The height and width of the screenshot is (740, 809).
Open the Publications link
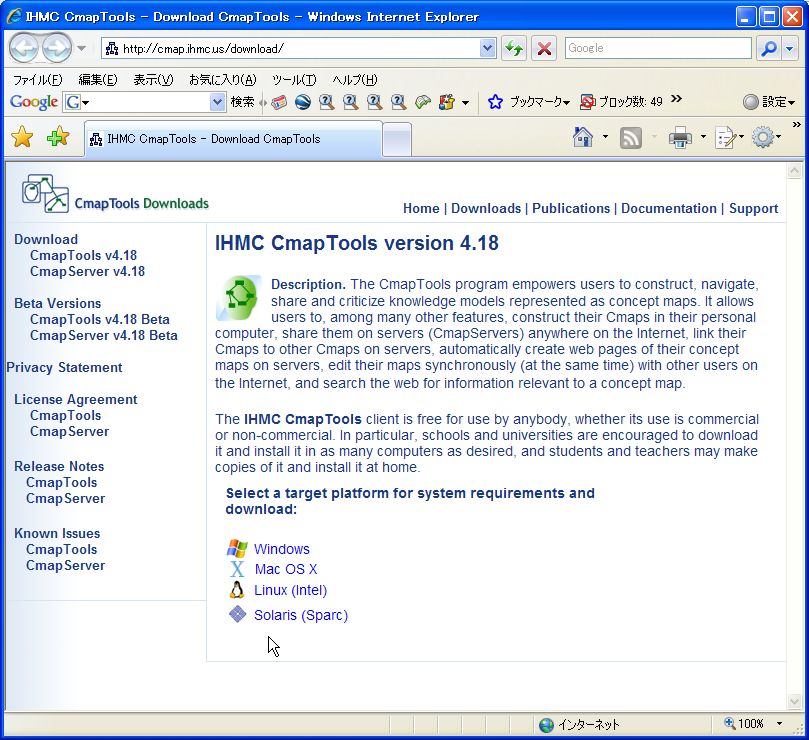[571, 208]
